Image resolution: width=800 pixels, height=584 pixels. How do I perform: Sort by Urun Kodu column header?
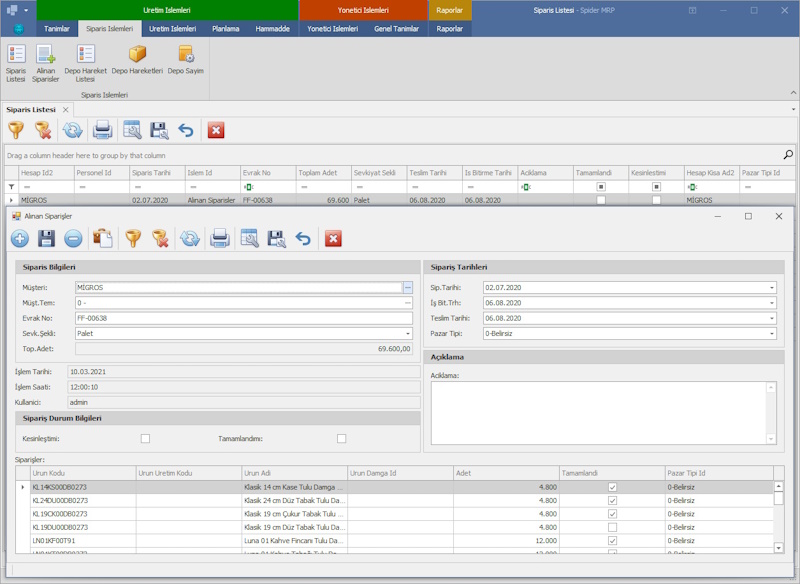coord(83,473)
